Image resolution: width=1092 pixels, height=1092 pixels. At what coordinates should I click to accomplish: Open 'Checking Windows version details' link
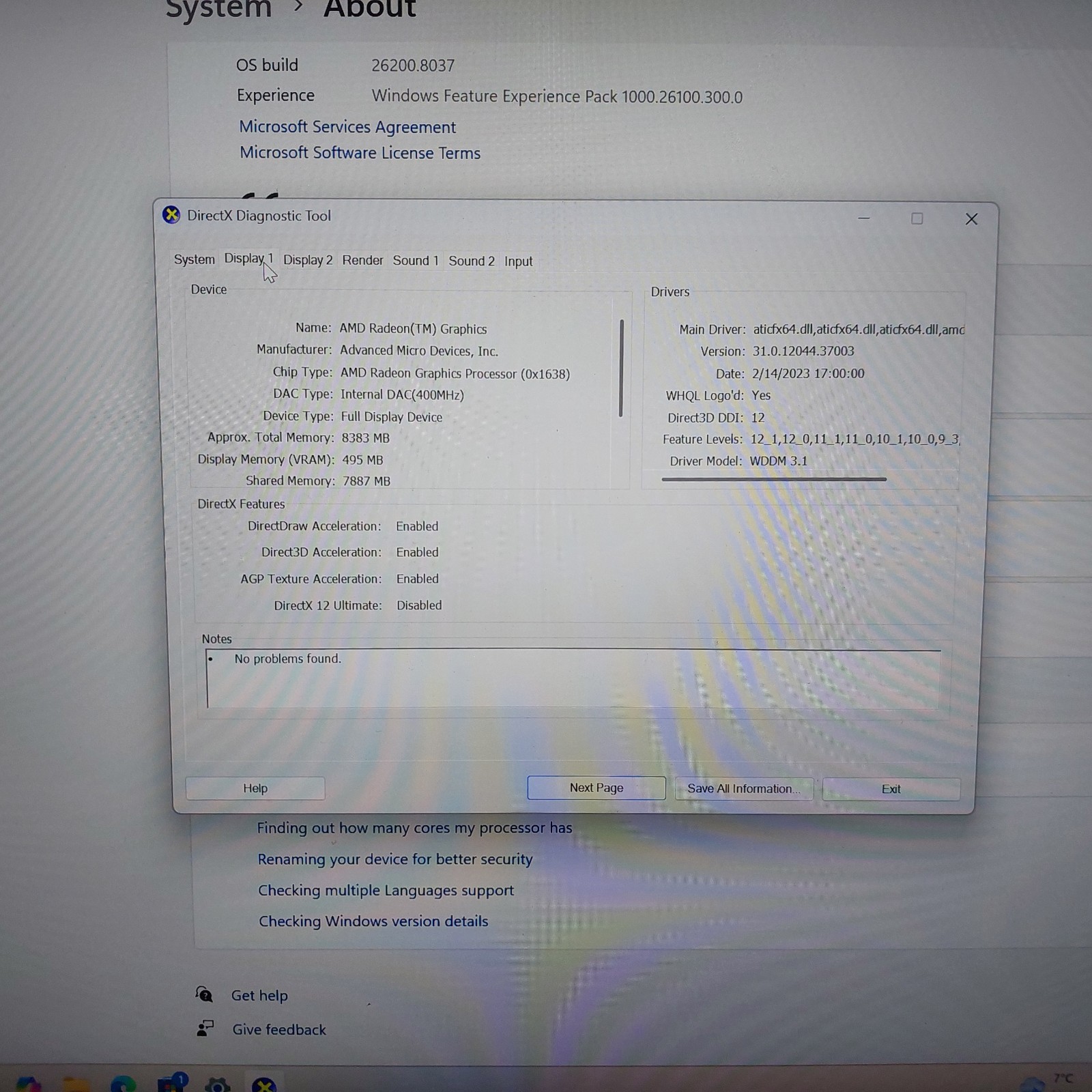[373, 921]
